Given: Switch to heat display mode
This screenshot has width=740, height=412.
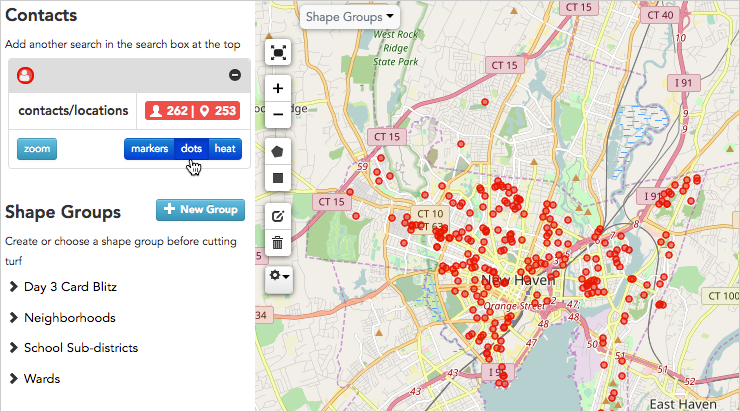Looking at the screenshot, I should [x=225, y=149].
